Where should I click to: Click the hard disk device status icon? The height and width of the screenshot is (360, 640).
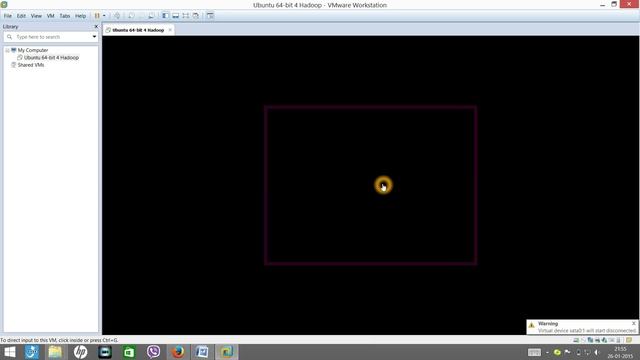coord(576,340)
